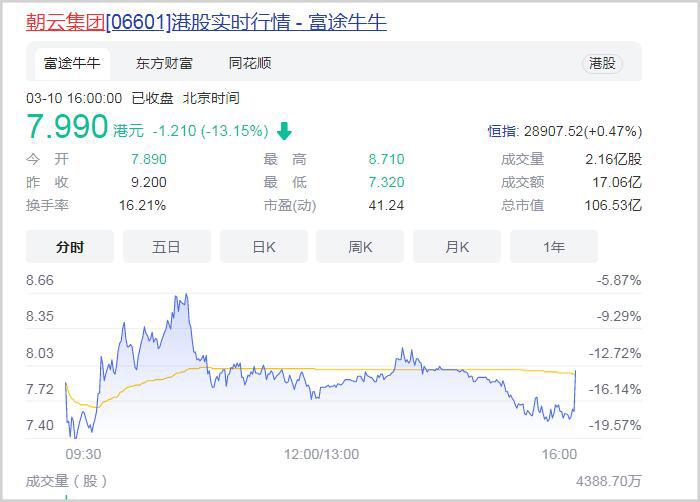Click the 7.72 price axis label
This screenshot has height=502, width=700.
point(40,389)
